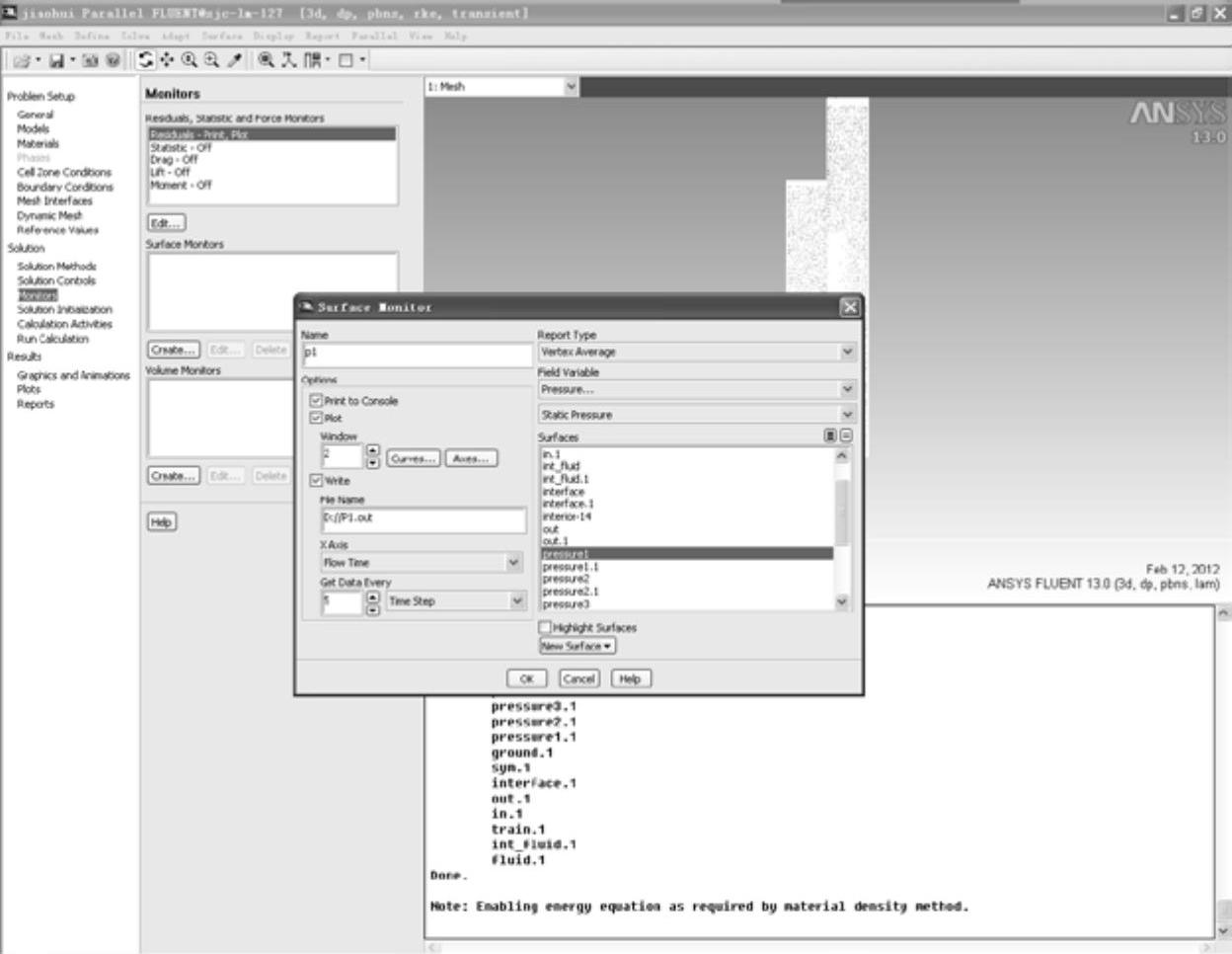This screenshot has height=954, width=1232.
Task: Select the pan (four-arrow) view tool
Action: (168, 60)
